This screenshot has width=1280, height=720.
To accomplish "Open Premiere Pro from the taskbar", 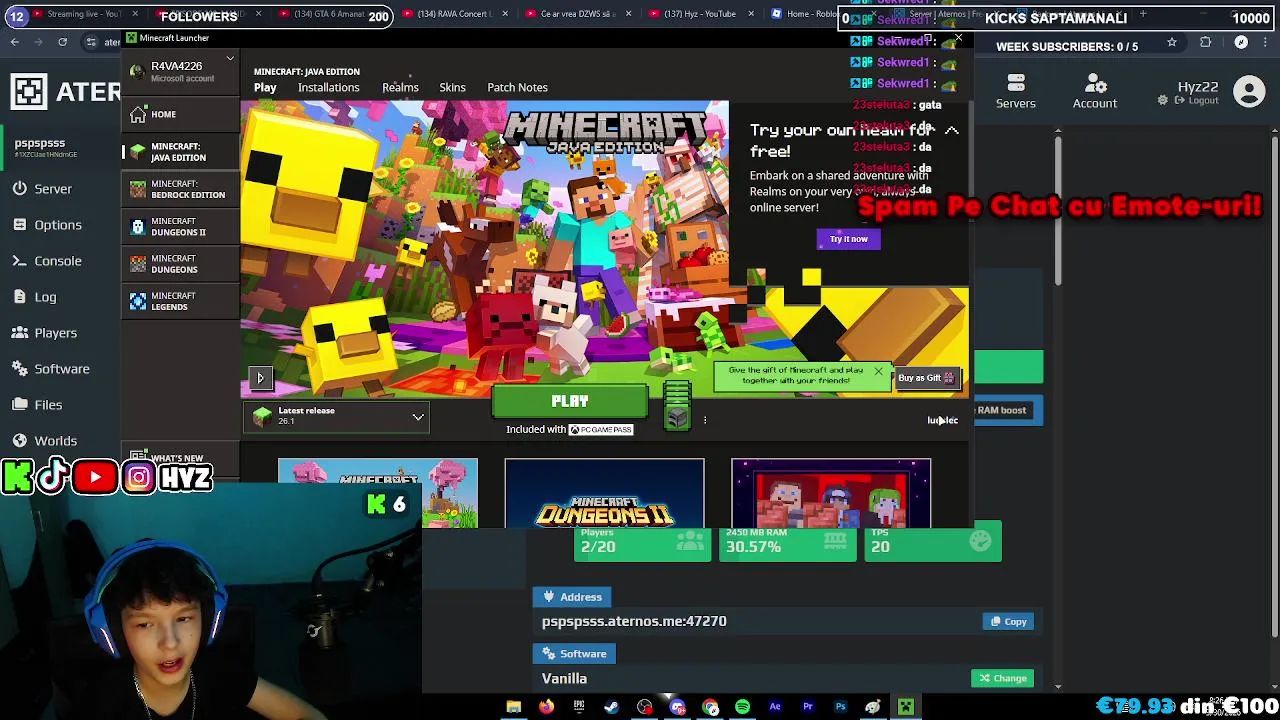I will [808, 707].
